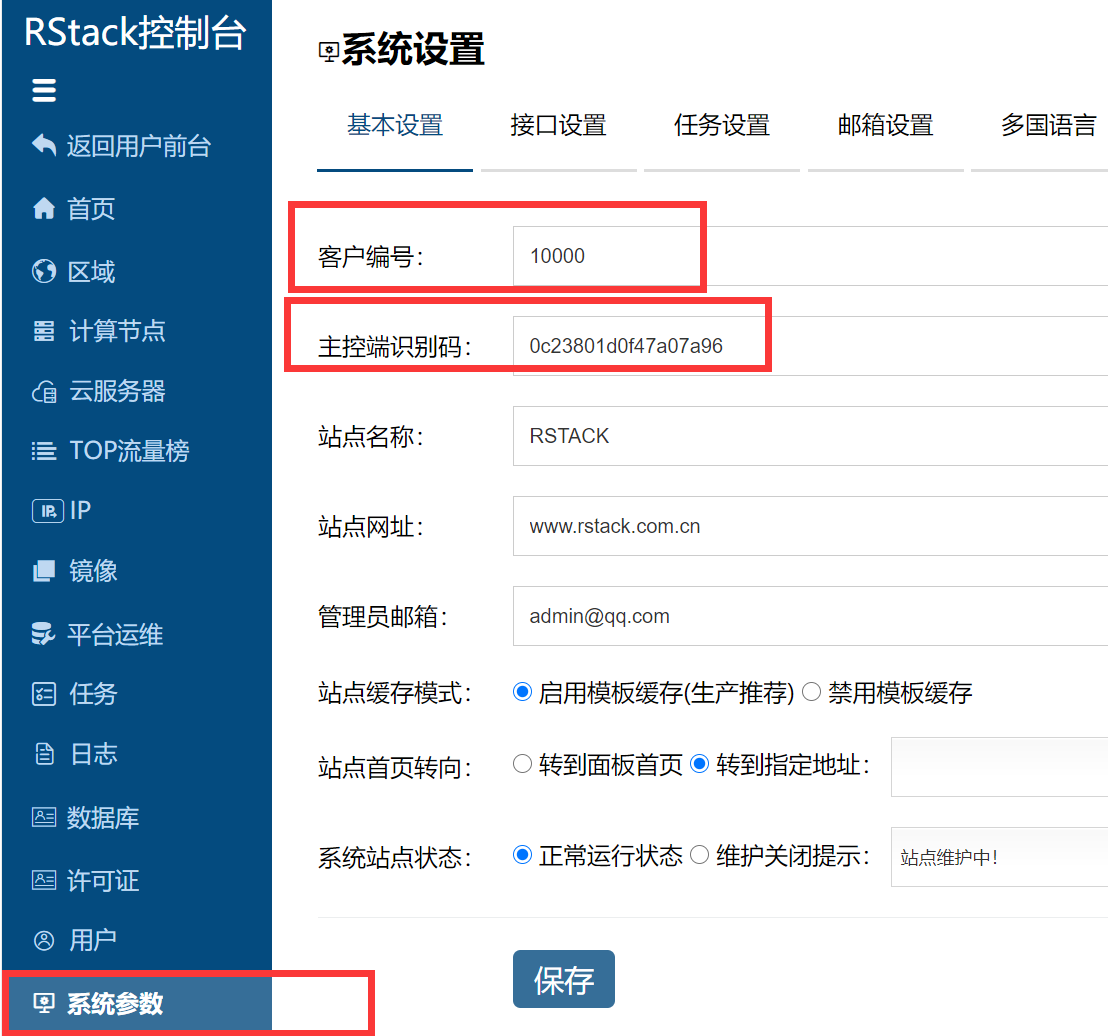Screen dimensions: 1108x1036
Task: Click the return arrow icon beside 返回用户前台
Action: 44,146
